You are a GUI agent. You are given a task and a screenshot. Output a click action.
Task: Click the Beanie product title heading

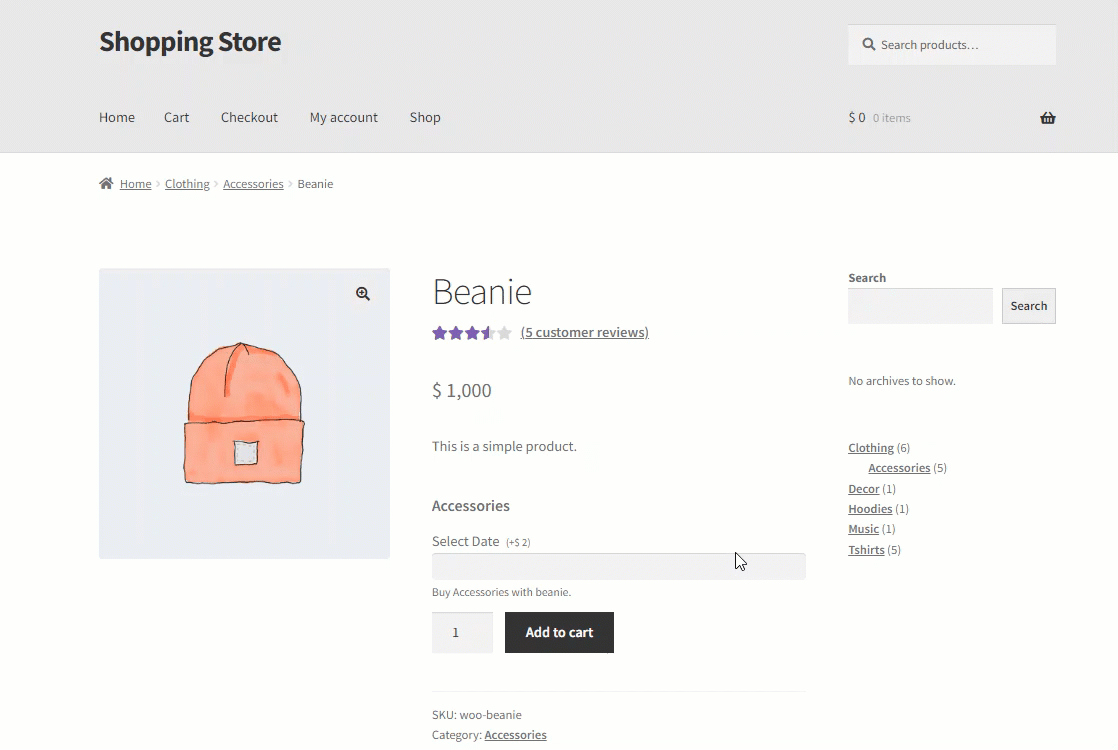pos(482,292)
